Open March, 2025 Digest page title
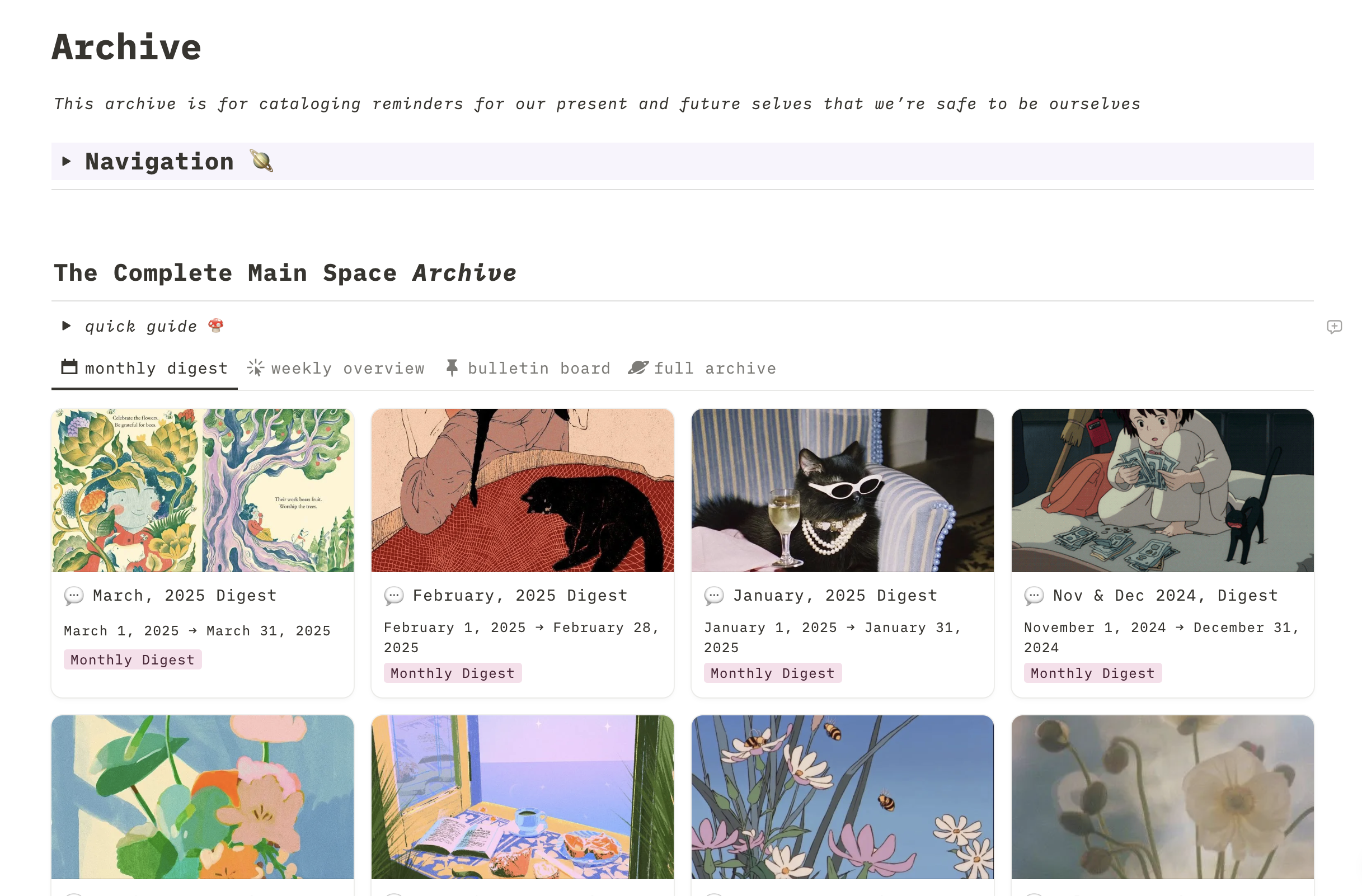The width and height of the screenshot is (1362, 896). pos(185,596)
